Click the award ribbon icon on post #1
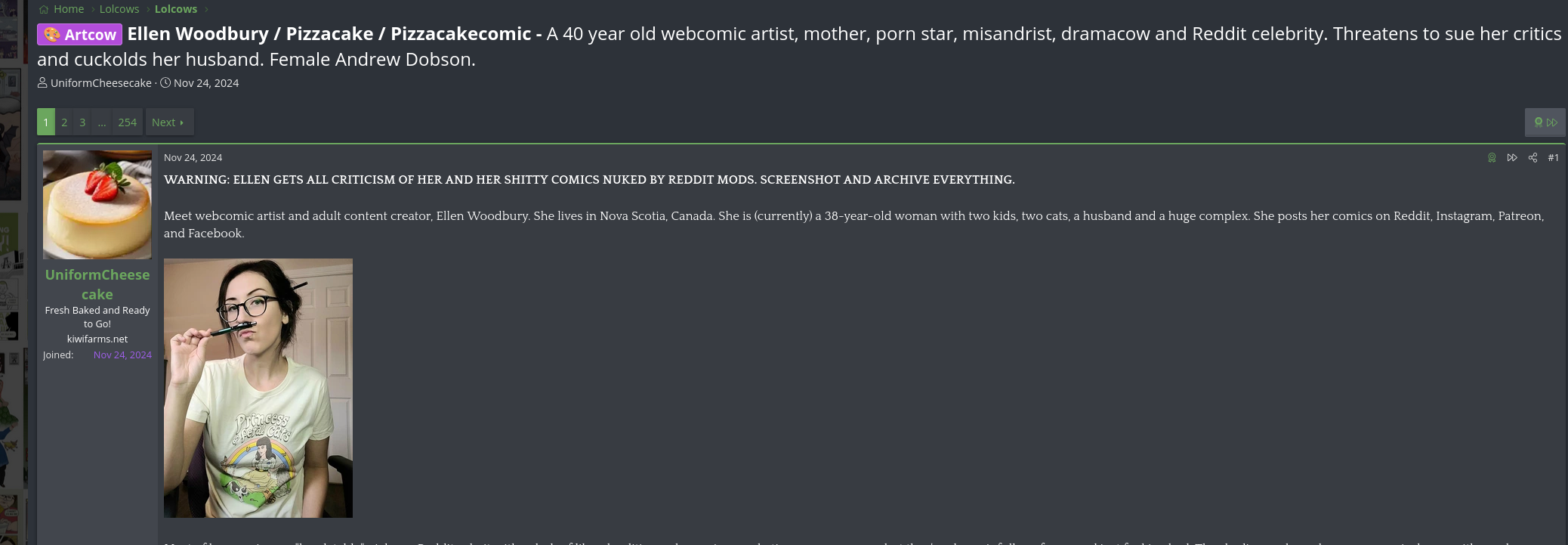 click(1492, 158)
